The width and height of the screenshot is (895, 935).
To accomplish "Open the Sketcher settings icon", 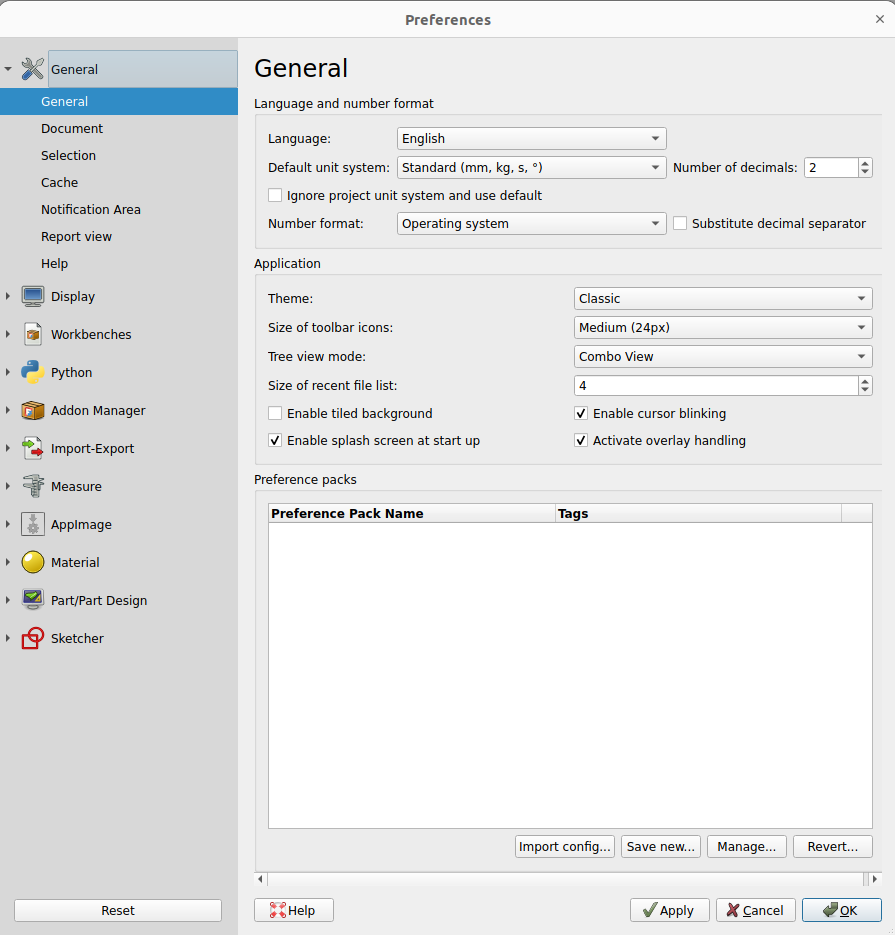I will [32, 638].
